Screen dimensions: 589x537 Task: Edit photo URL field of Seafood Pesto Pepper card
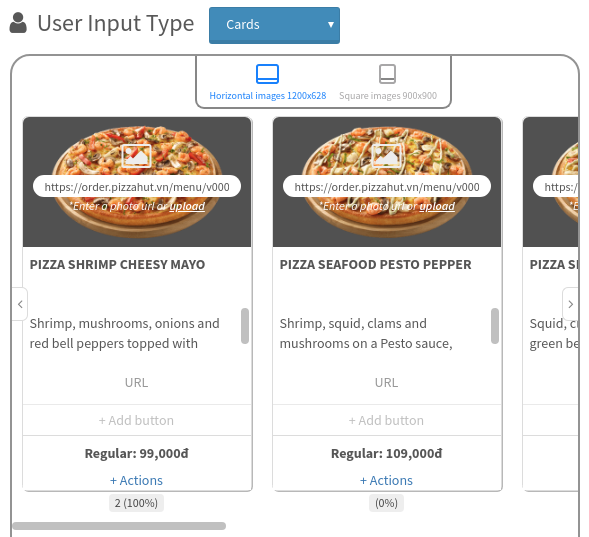pos(387,187)
